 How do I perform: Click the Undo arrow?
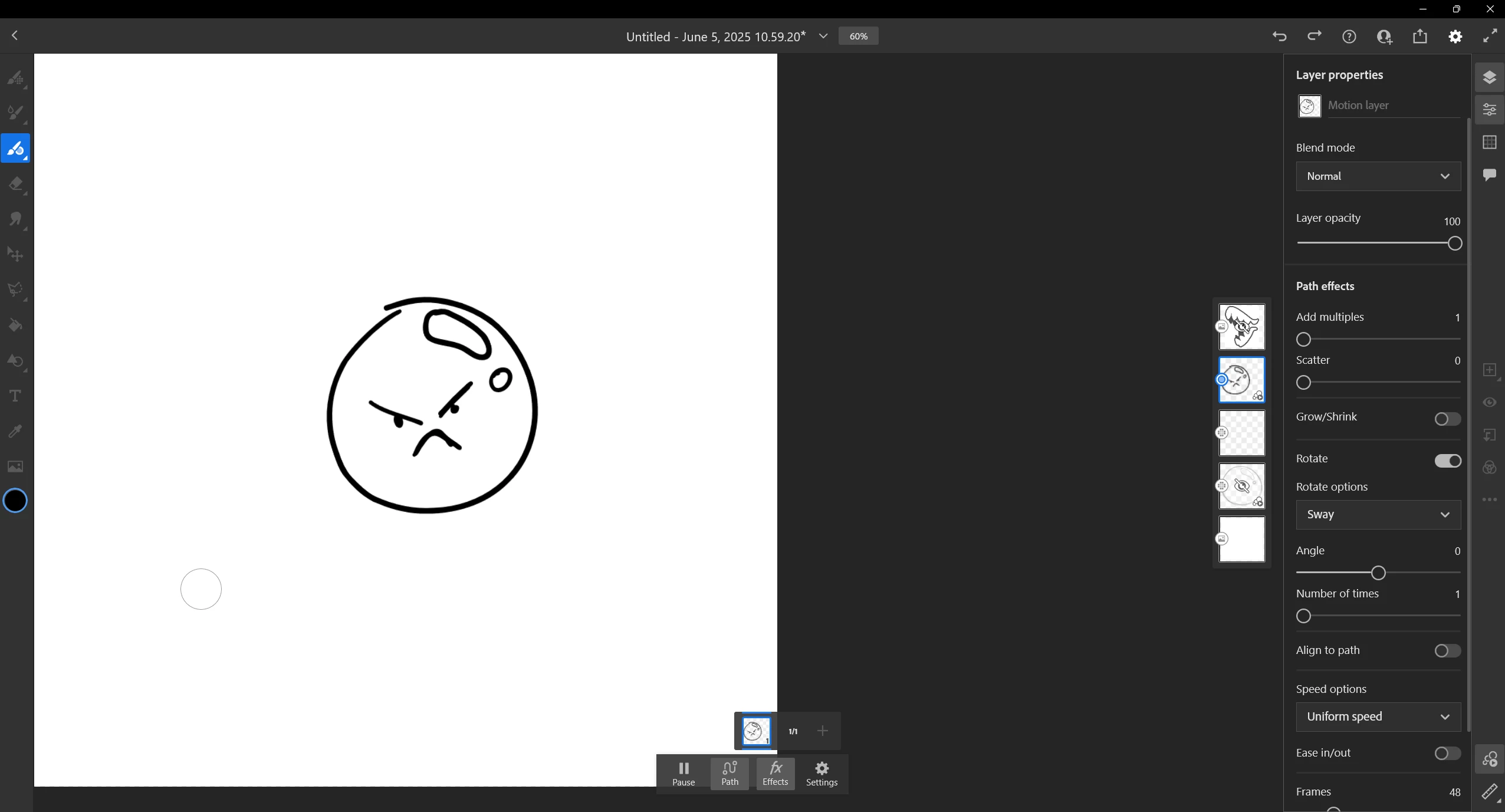click(1279, 37)
